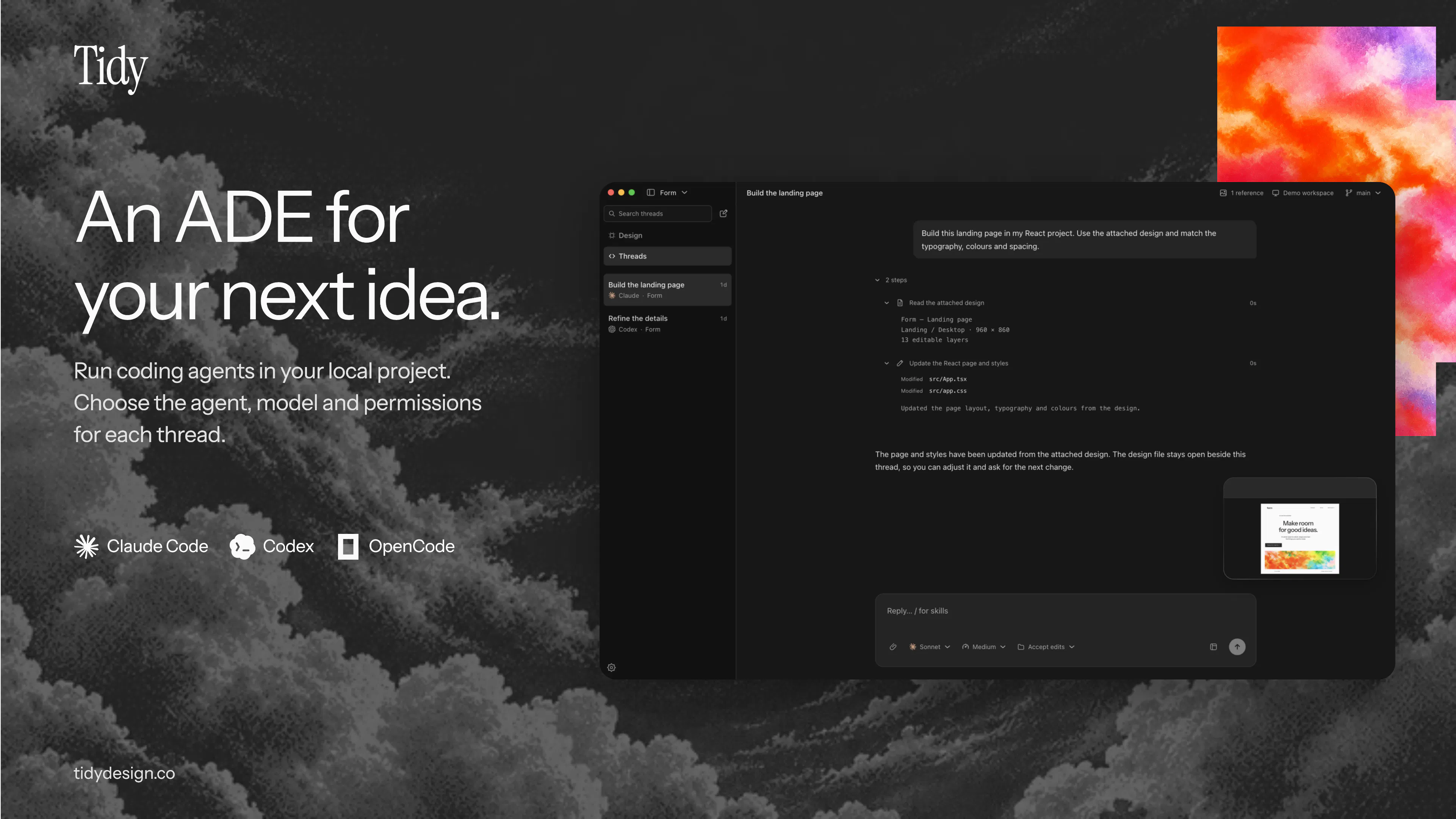
Task: Toggle the sidebar panel icon
Action: tap(651, 192)
